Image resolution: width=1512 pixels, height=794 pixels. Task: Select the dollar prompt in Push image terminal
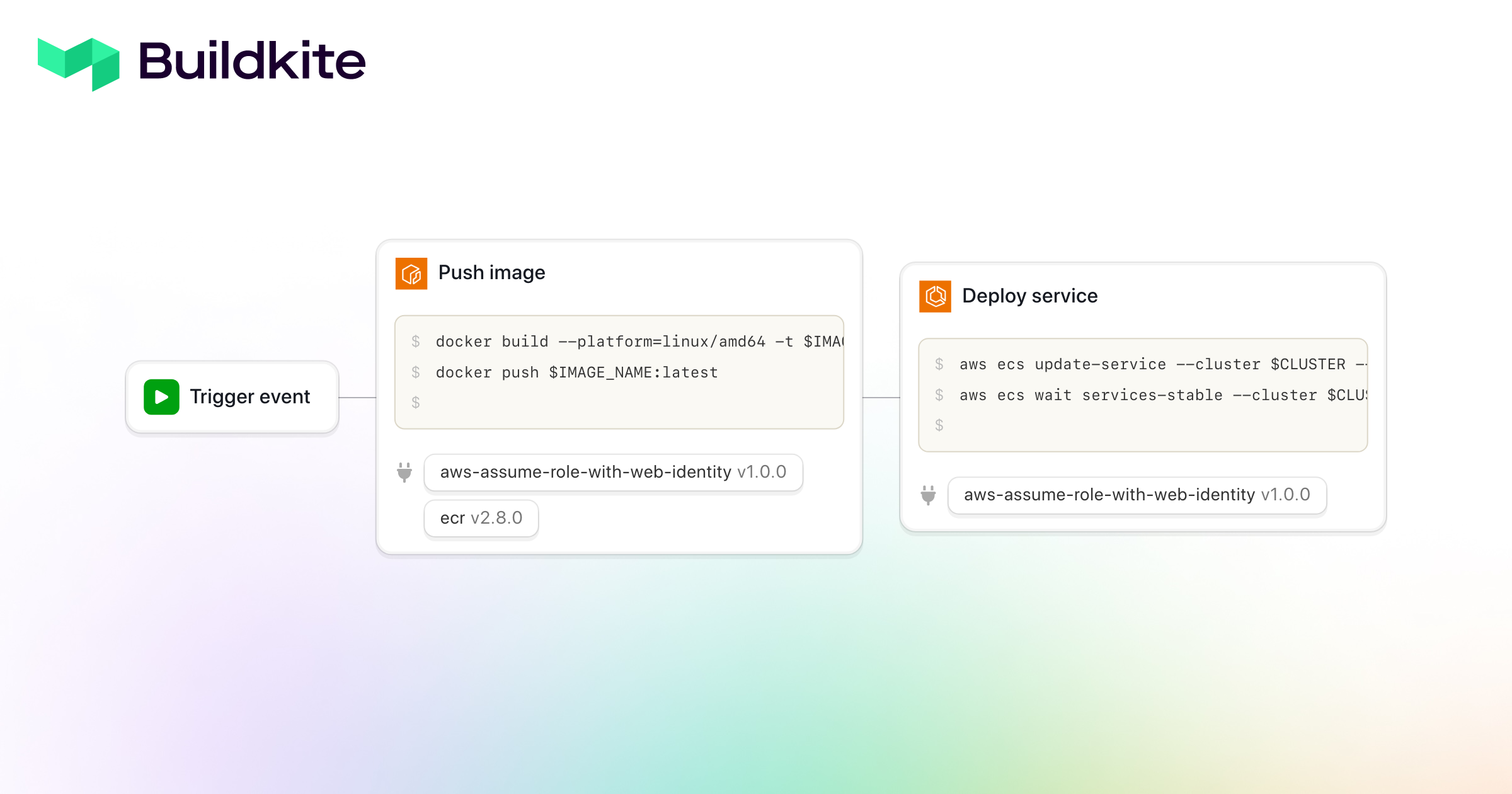click(416, 341)
